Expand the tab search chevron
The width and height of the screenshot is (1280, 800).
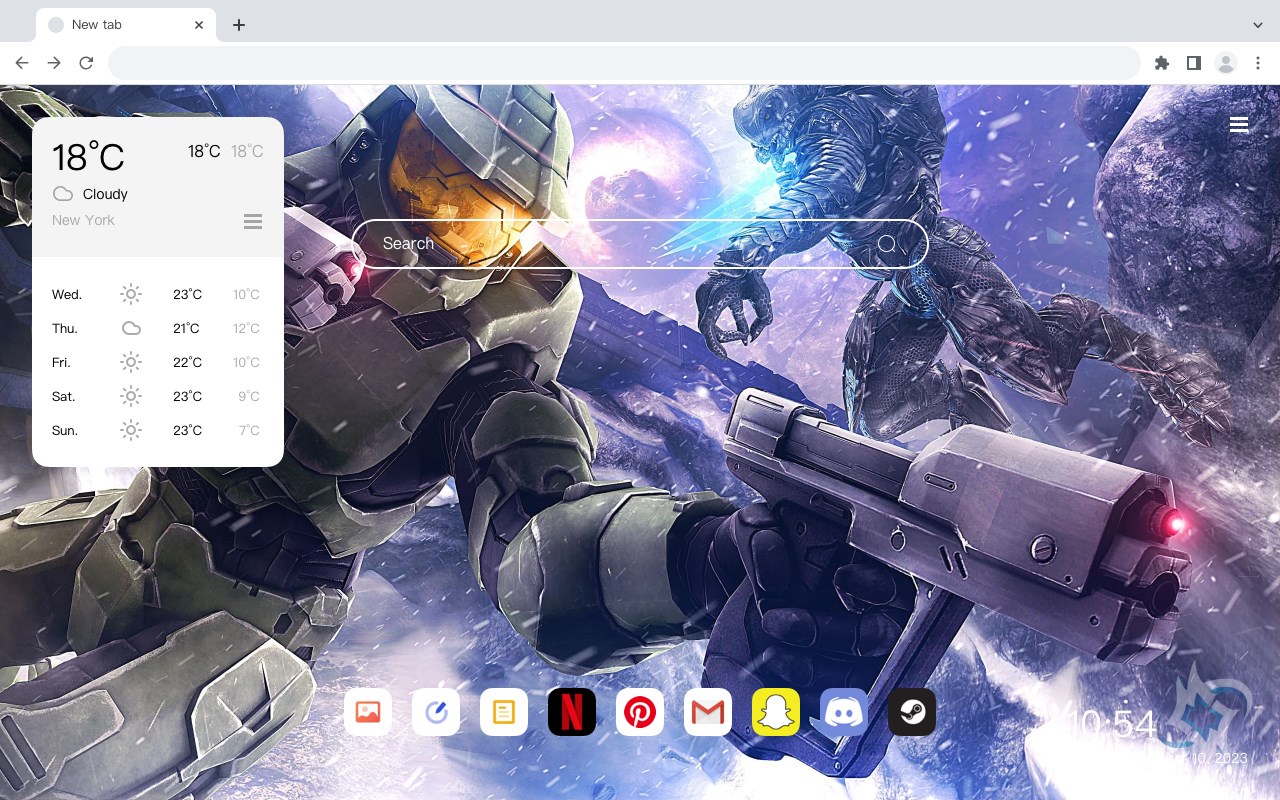point(1258,25)
